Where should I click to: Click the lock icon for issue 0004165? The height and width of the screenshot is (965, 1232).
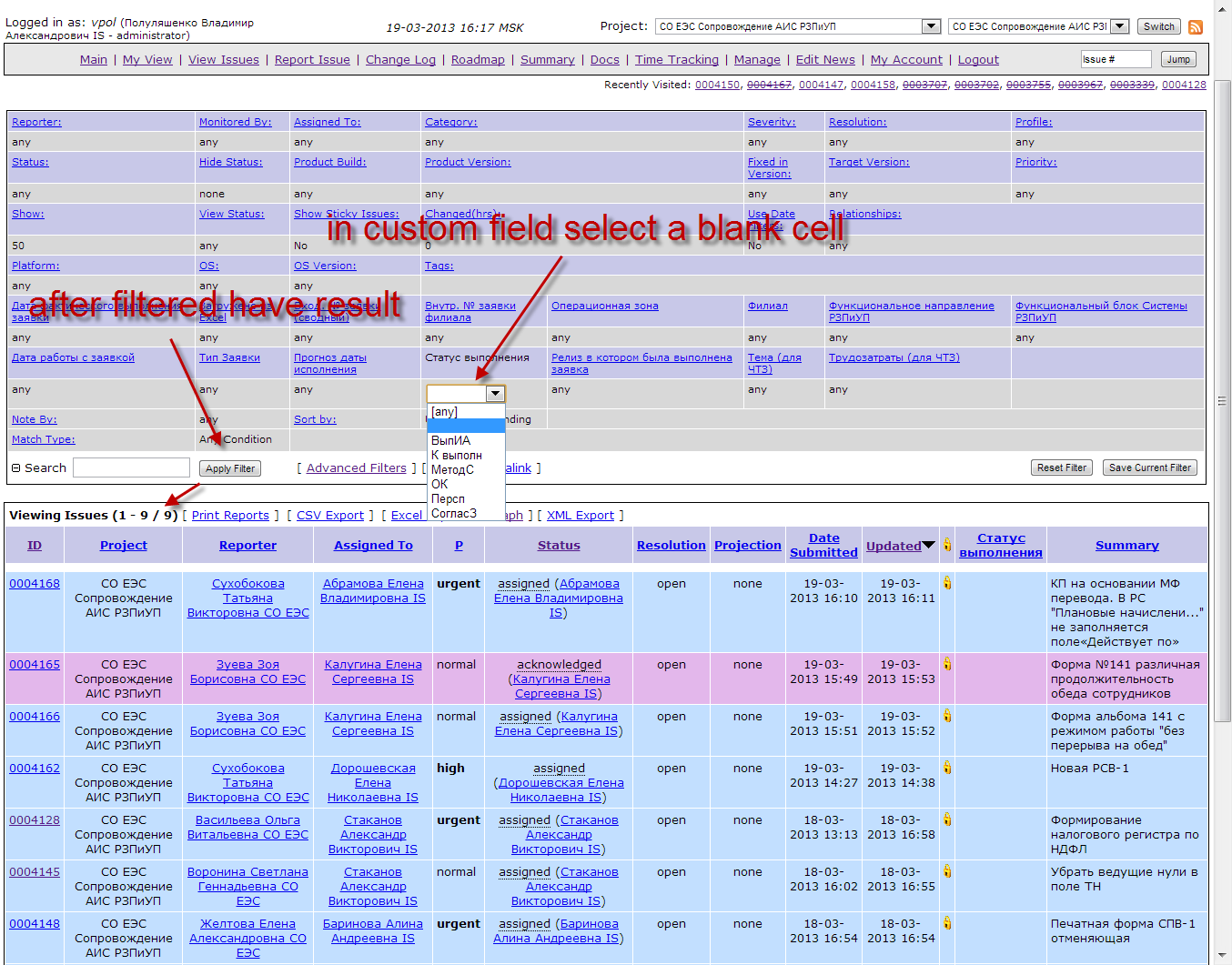tap(946, 664)
